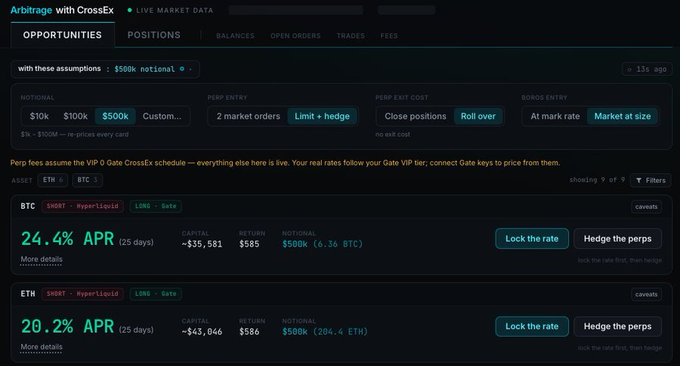Open caveats on the BTC card
680x366 pixels.
646,207
